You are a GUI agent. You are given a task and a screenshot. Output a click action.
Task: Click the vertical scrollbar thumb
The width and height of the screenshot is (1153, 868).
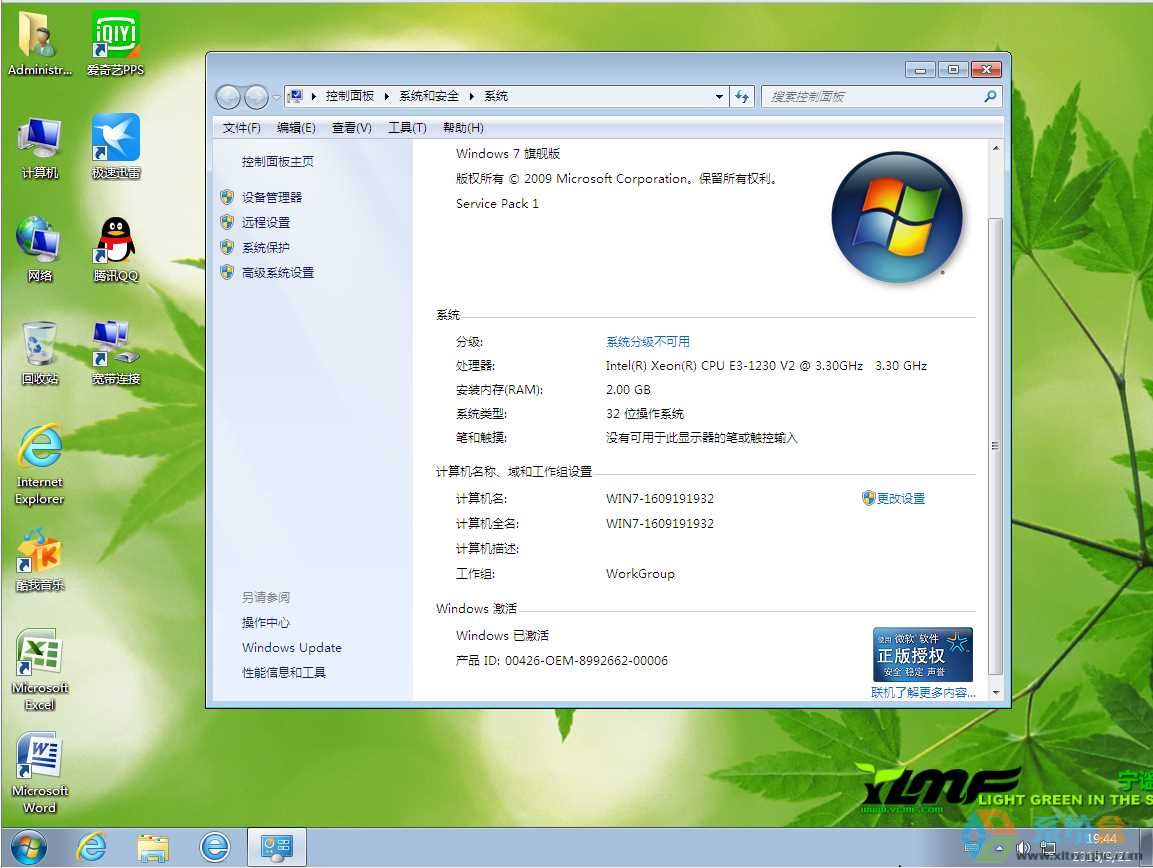996,446
